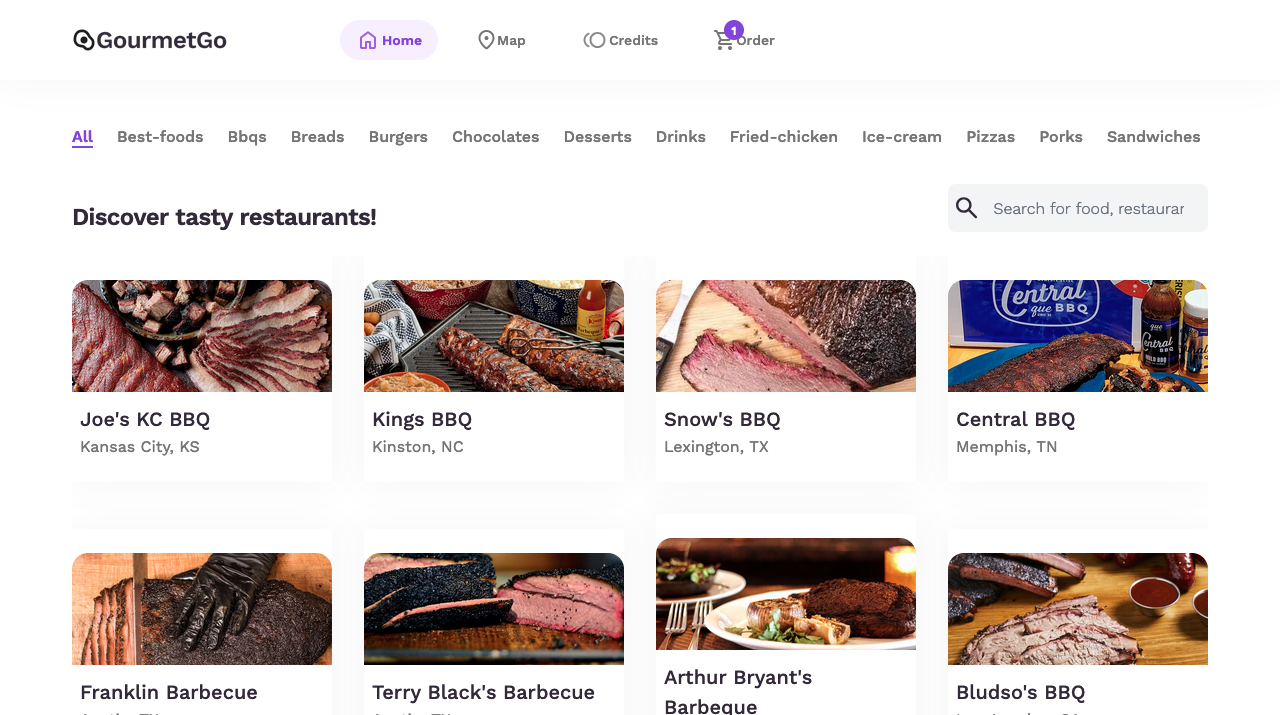
Task: Select the Home house icon
Action: (367, 39)
